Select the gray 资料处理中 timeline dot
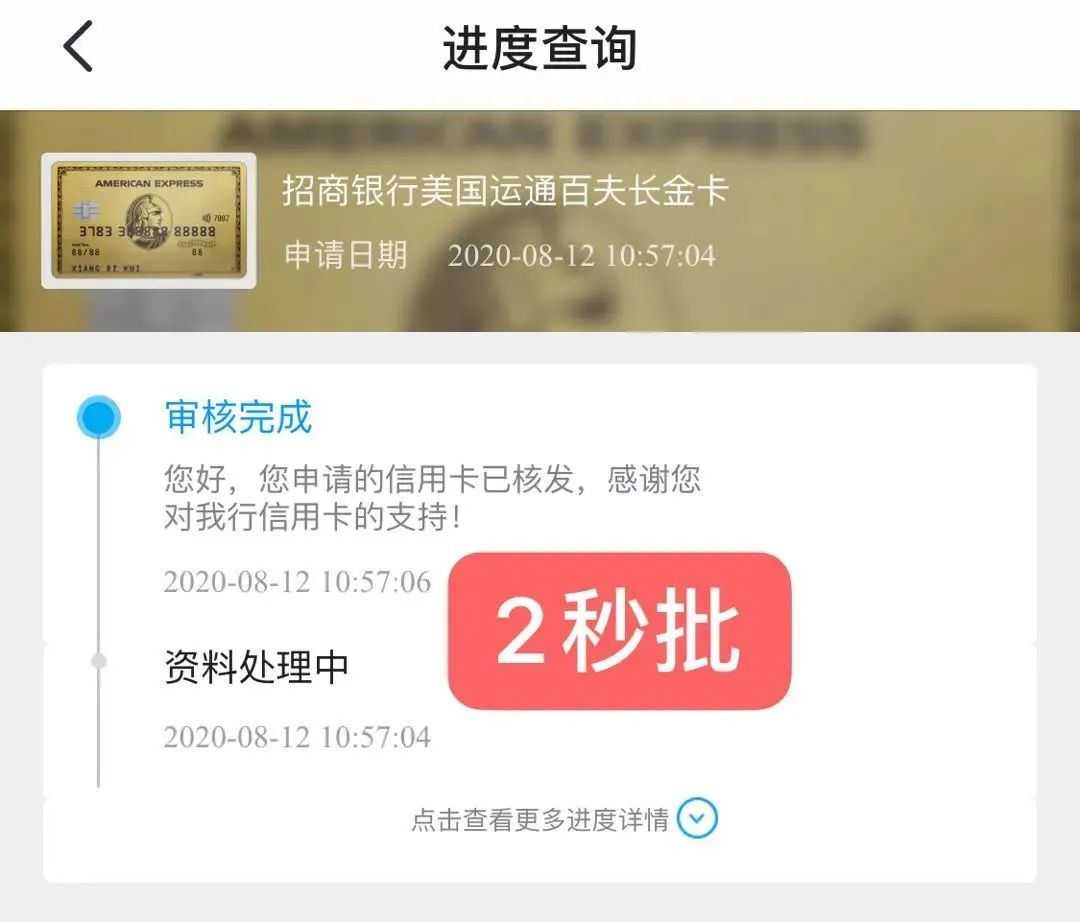The width and height of the screenshot is (1080, 922). coord(98,661)
